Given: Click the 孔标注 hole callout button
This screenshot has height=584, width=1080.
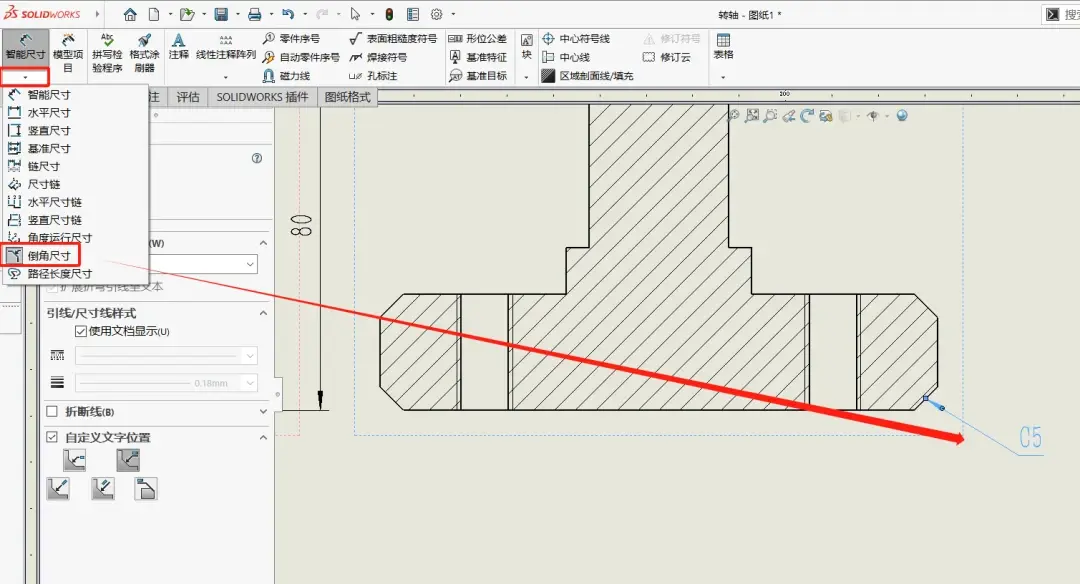Looking at the screenshot, I should click(x=373, y=76).
